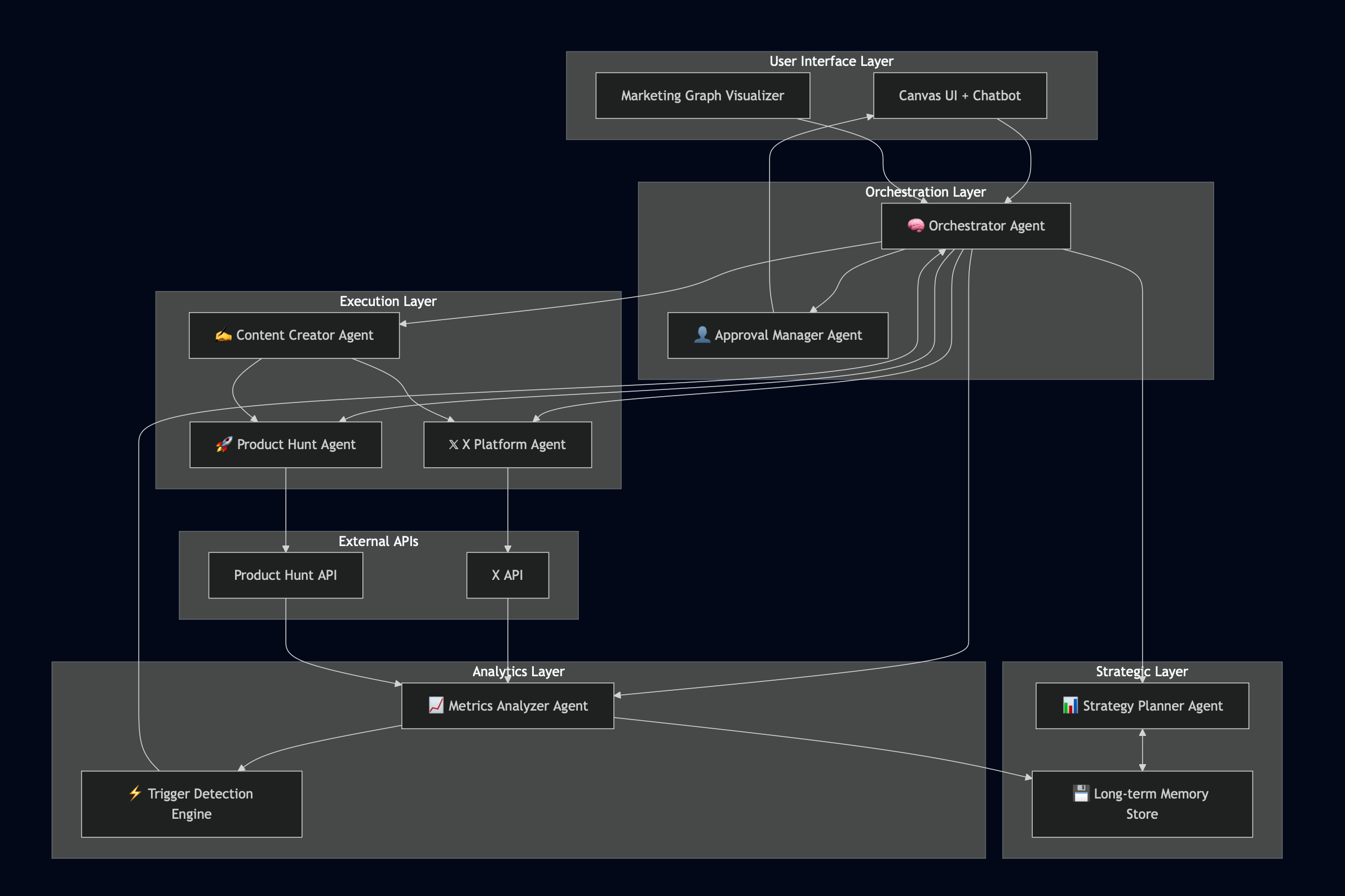The height and width of the screenshot is (896, 1345).
Task: Click the User Interface Layer title
Action: 831,61
